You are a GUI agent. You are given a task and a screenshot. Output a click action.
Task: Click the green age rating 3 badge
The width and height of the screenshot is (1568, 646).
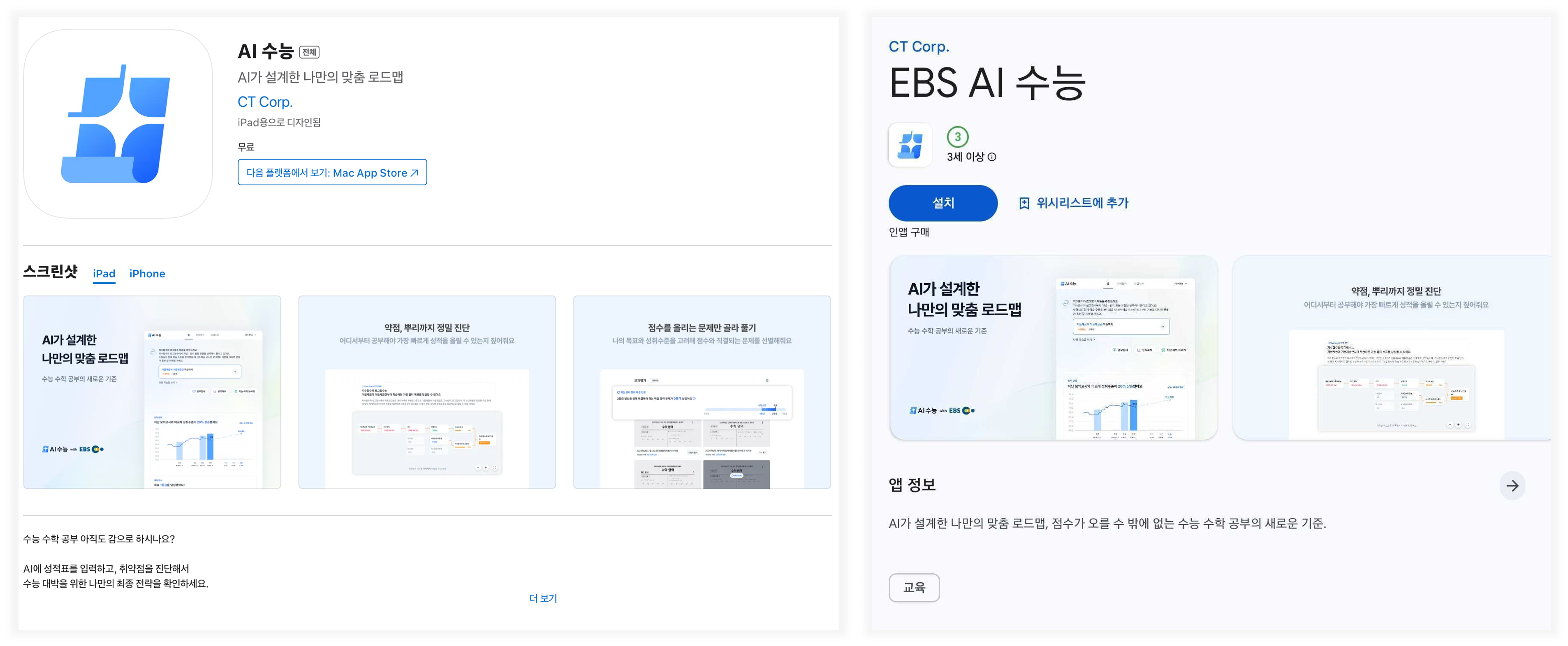[x=957, y=137]
